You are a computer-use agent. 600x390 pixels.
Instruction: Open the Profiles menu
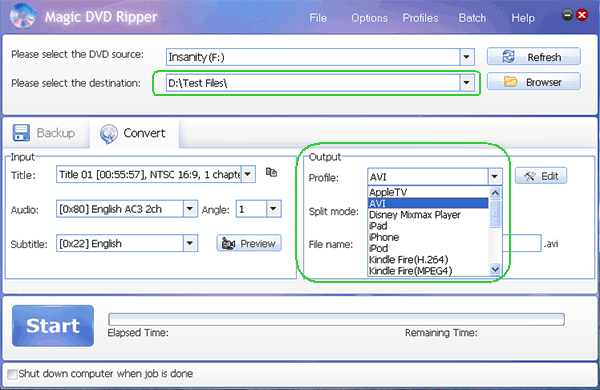(420, 18)
